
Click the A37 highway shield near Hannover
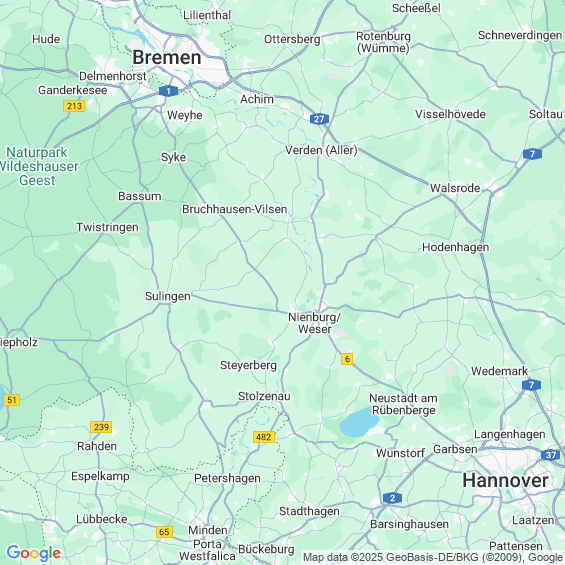(x=551, y=455)
